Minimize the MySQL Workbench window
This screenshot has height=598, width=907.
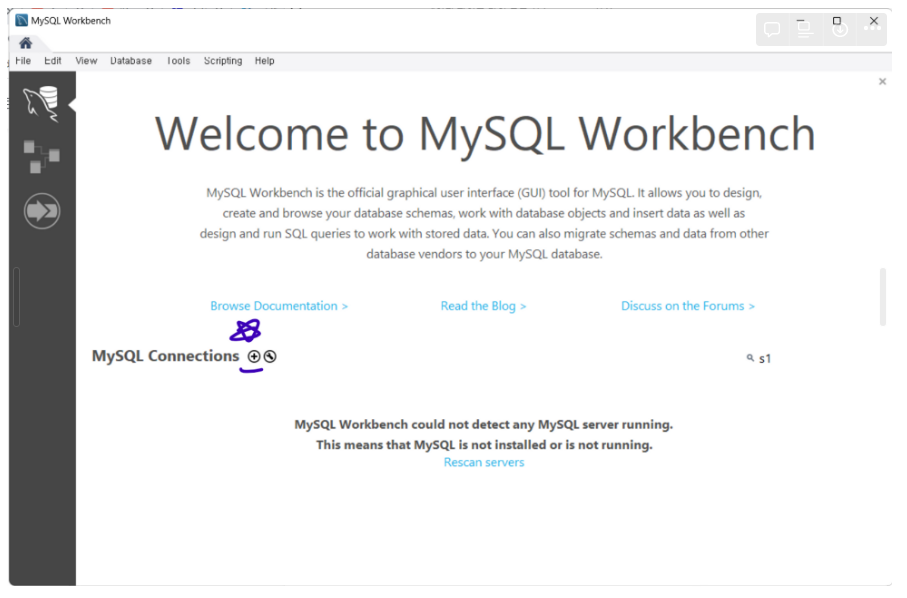(x=801, y=21)
